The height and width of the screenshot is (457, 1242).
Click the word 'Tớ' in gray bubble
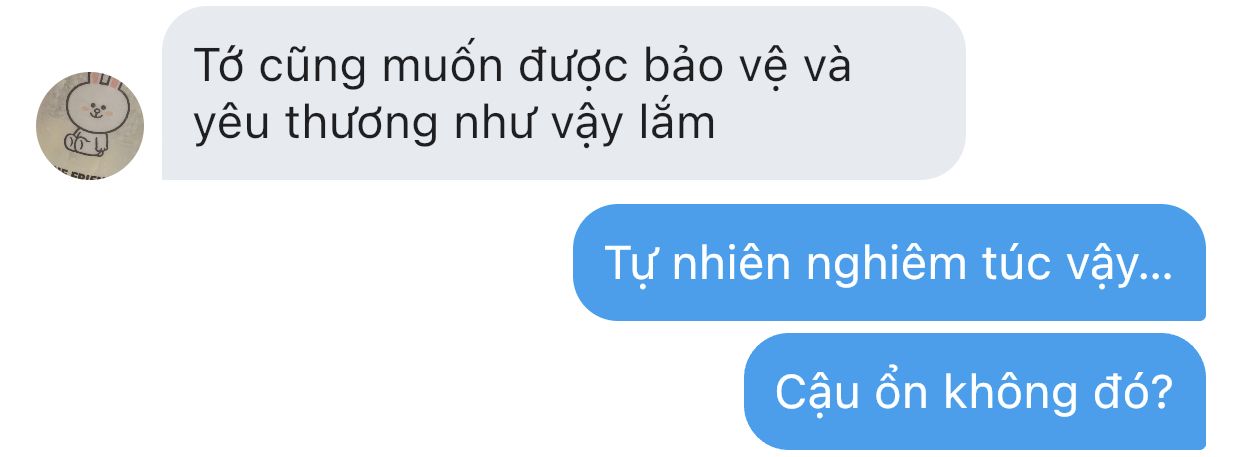[x=217, y=65]
